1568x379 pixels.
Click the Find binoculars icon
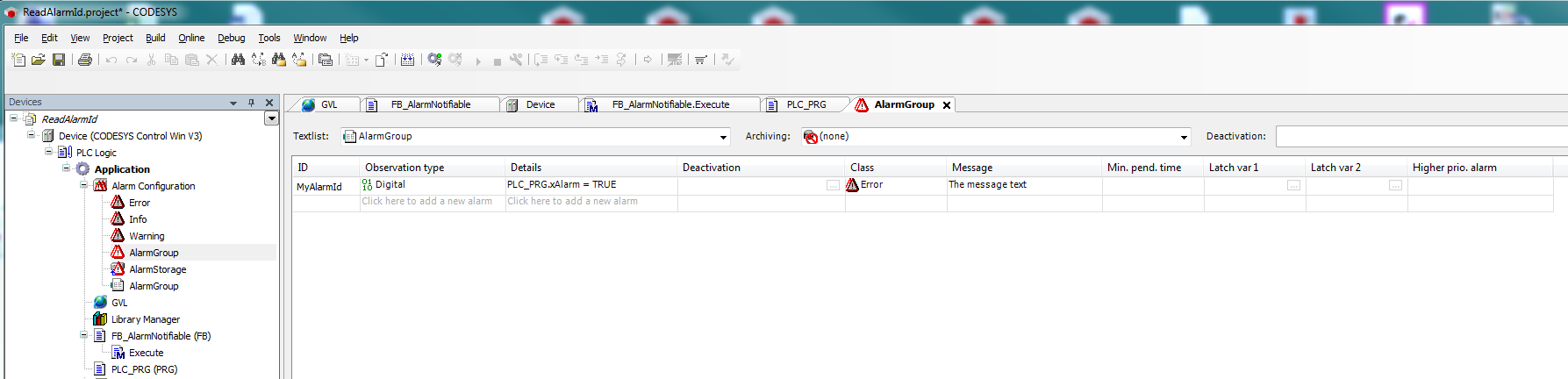(238, 60)
